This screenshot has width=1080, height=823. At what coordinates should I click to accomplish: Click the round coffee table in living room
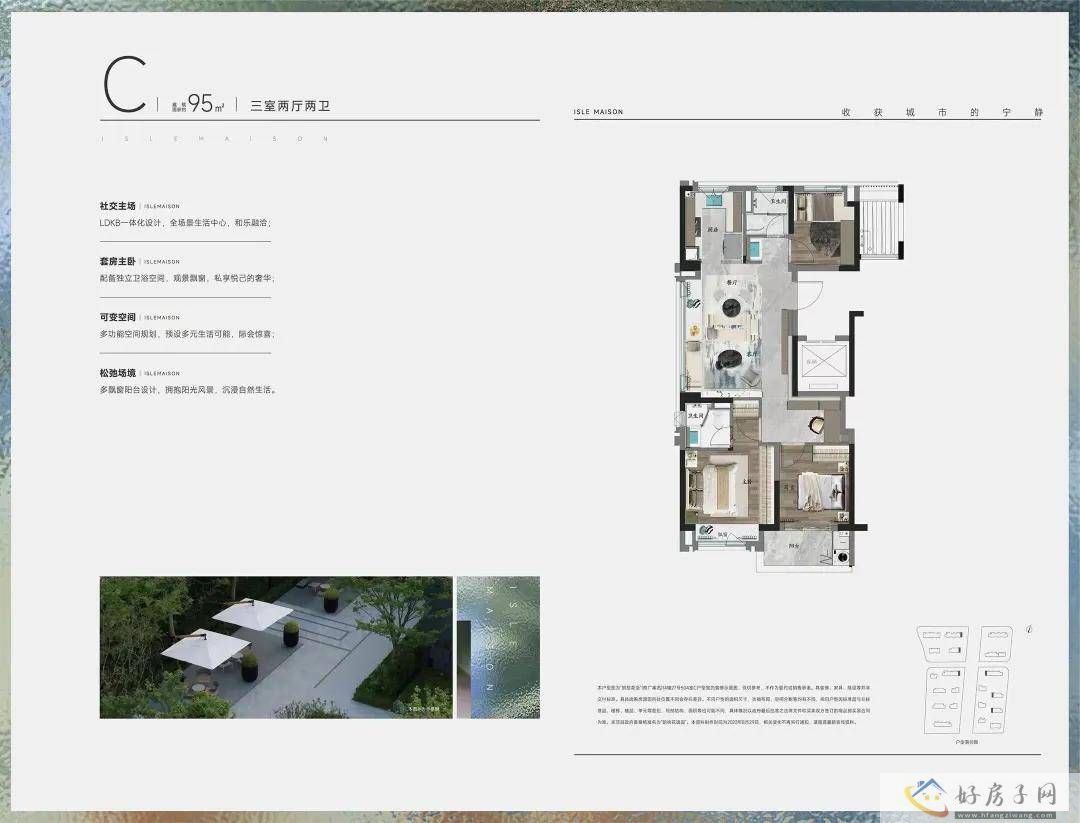(728, 358)
